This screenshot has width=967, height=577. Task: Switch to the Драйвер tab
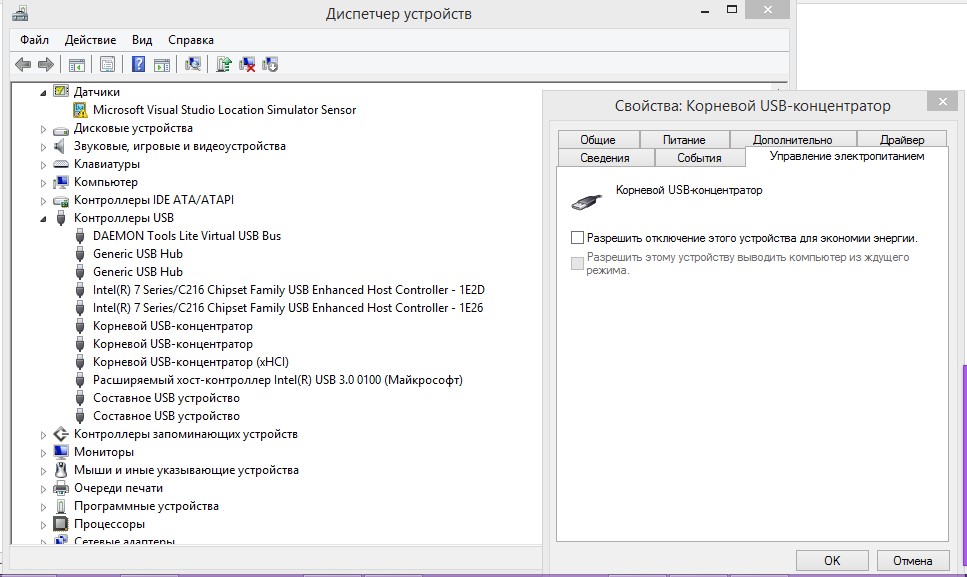tap(902, 140)
